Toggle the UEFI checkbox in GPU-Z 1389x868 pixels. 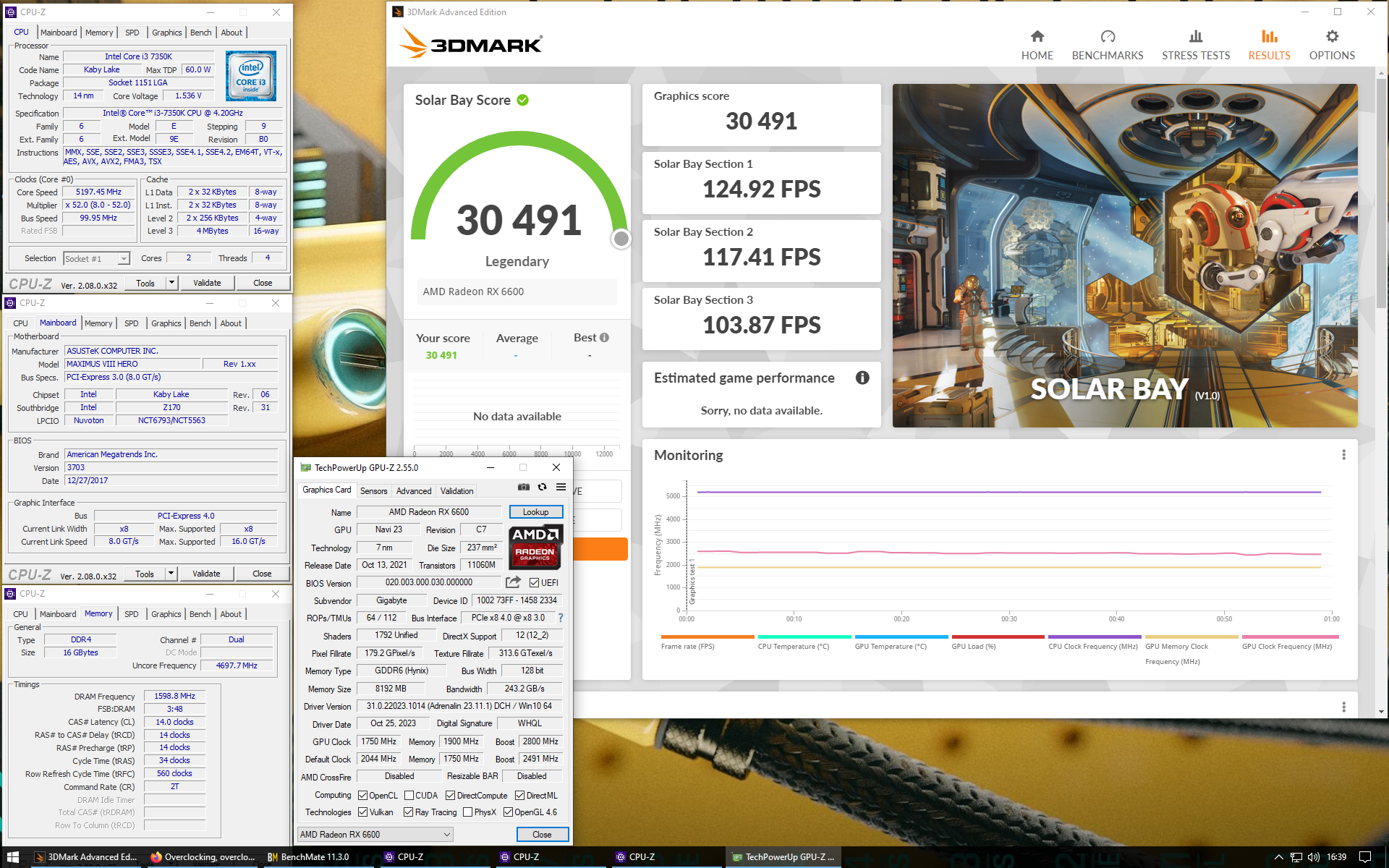click(x=534, y=582)
